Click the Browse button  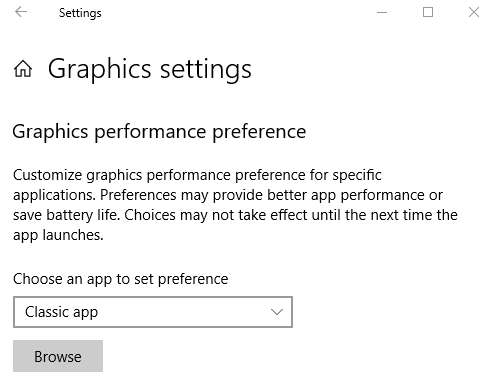[58, 356]
